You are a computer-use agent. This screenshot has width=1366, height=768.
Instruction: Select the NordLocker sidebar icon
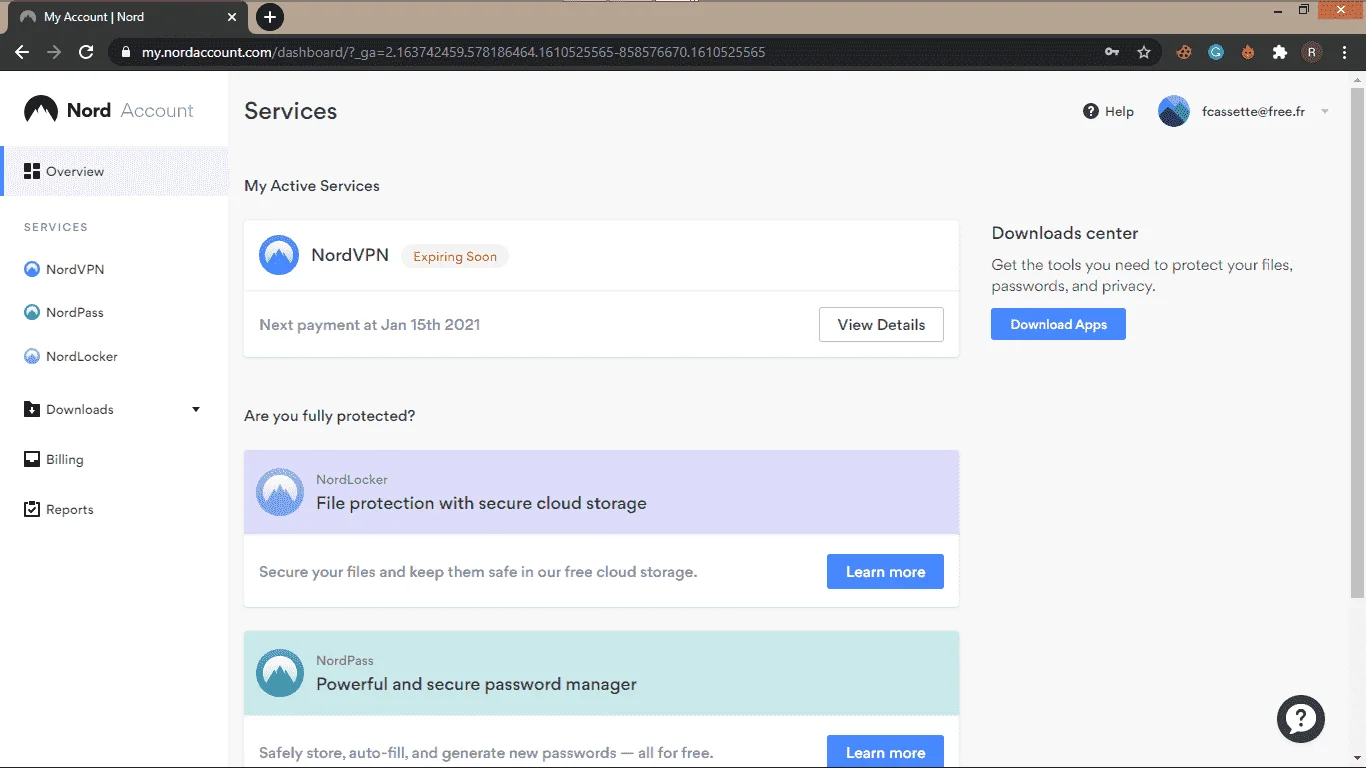(x=32, y=356)
